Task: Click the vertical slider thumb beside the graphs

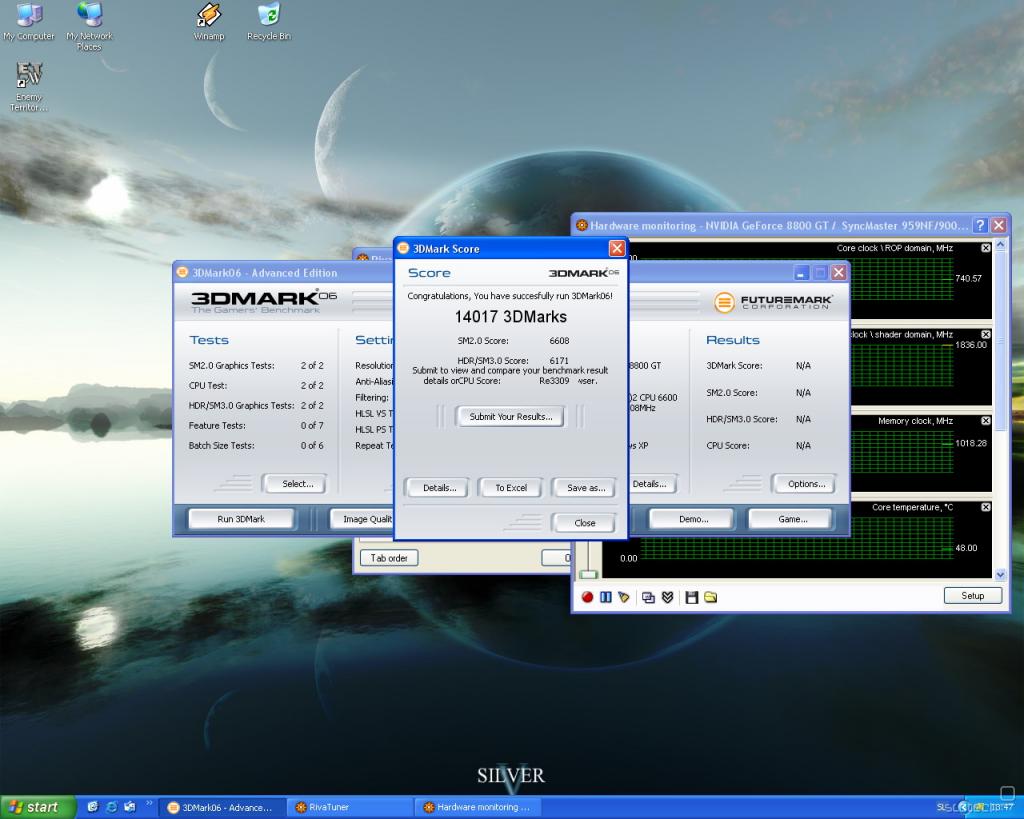Action: (x=588, y=574)
